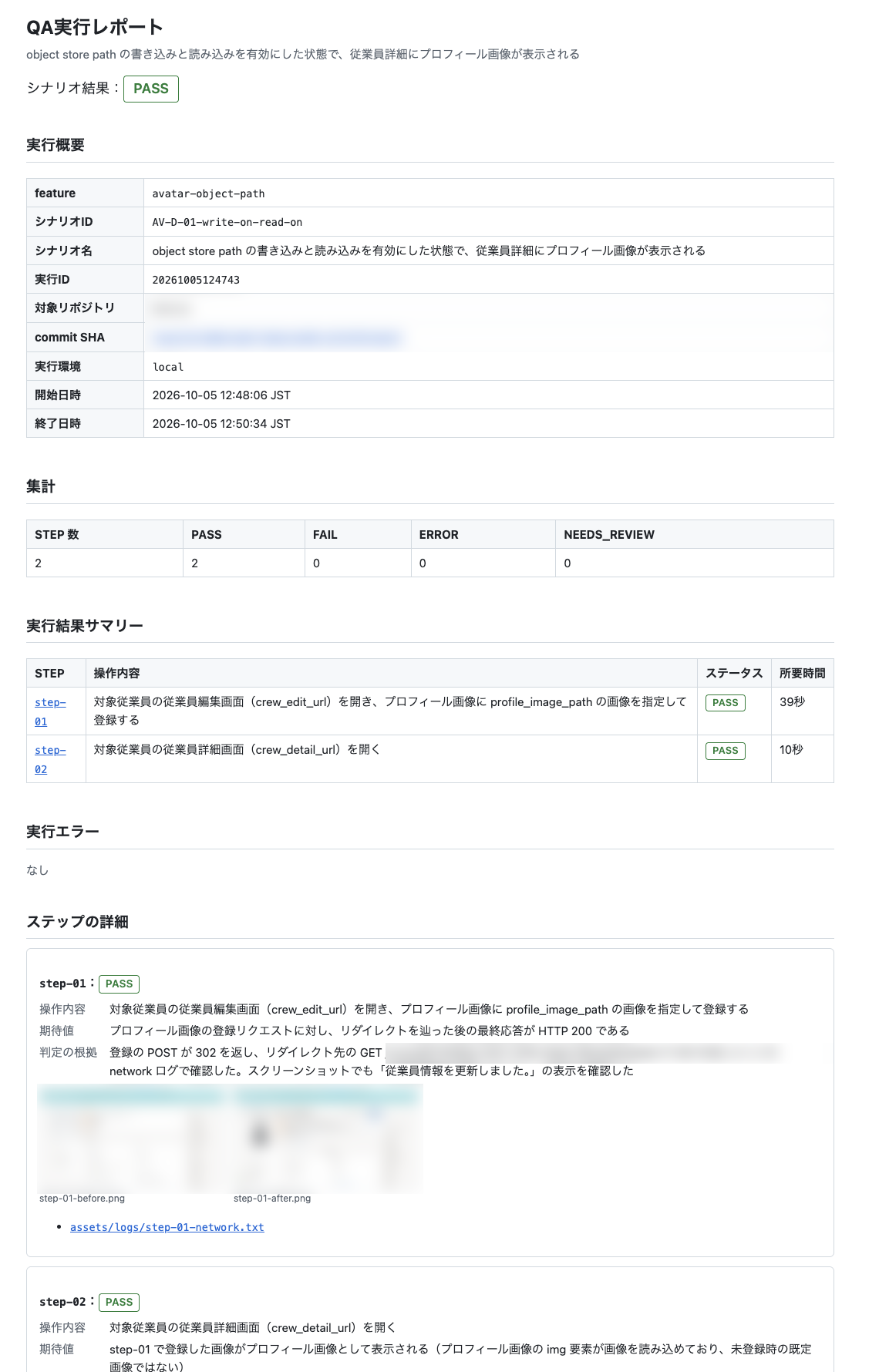Select start time 2026-10-05 12:48:06 JST
Image resolution: width=879 pixels, height=1372 pixels.
(221, 395)
